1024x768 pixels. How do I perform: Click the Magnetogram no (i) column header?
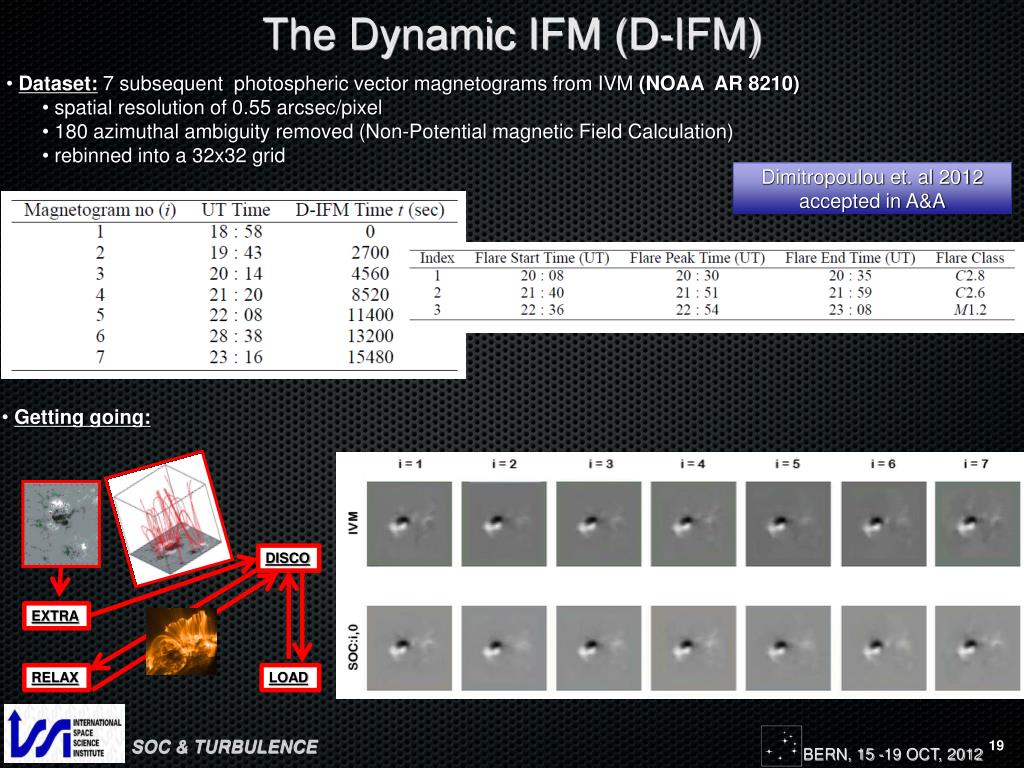tap(100, 210)
